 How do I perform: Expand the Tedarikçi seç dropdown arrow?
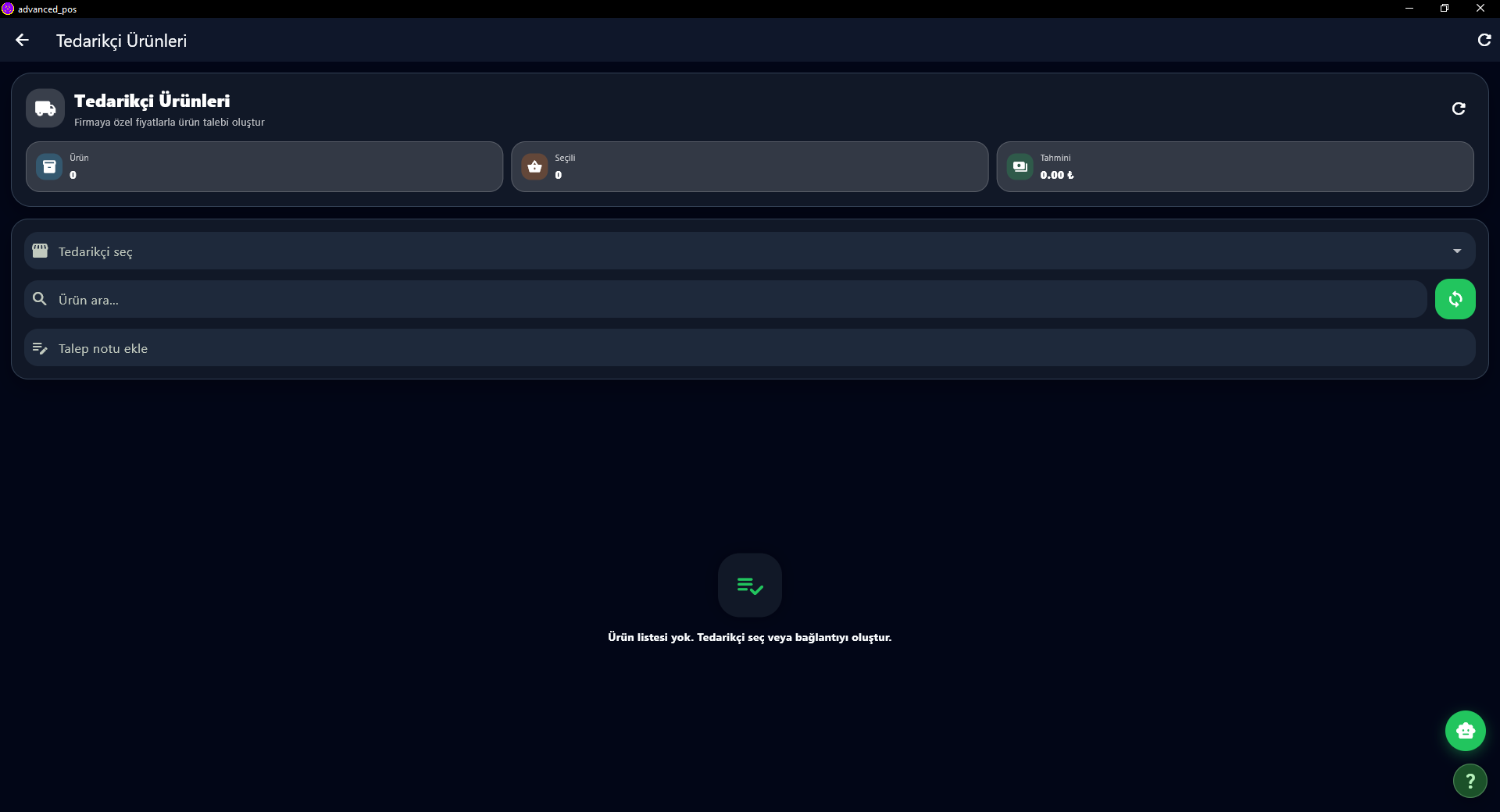tap(1457, 251)
